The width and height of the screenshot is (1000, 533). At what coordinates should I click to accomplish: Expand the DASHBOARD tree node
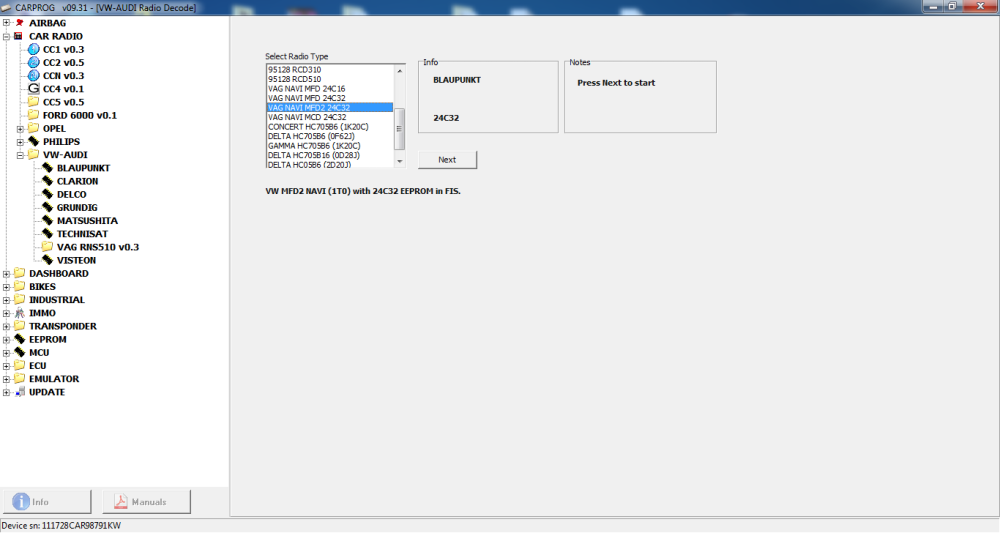pos(6,274)
